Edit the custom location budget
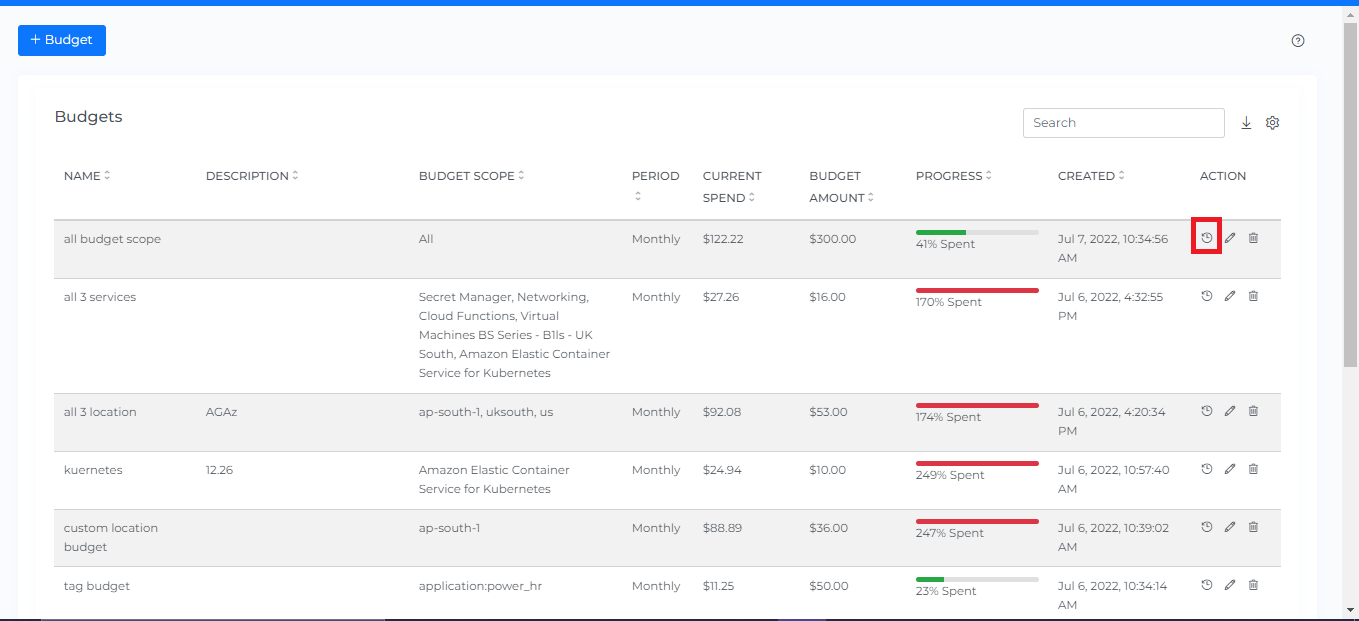1359x621 pixels. [x=1230, y=527]
